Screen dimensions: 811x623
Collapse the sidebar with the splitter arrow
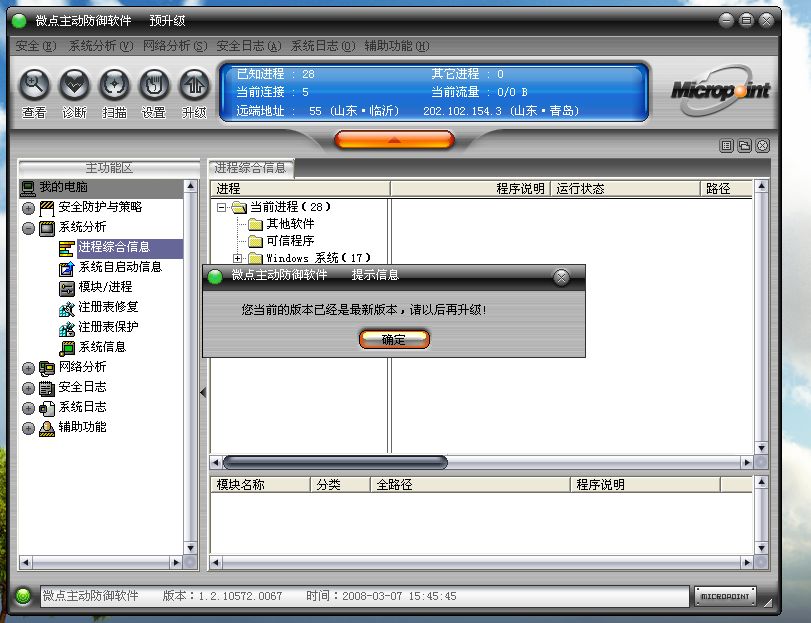pyautogui.click(x=203, y=392)
